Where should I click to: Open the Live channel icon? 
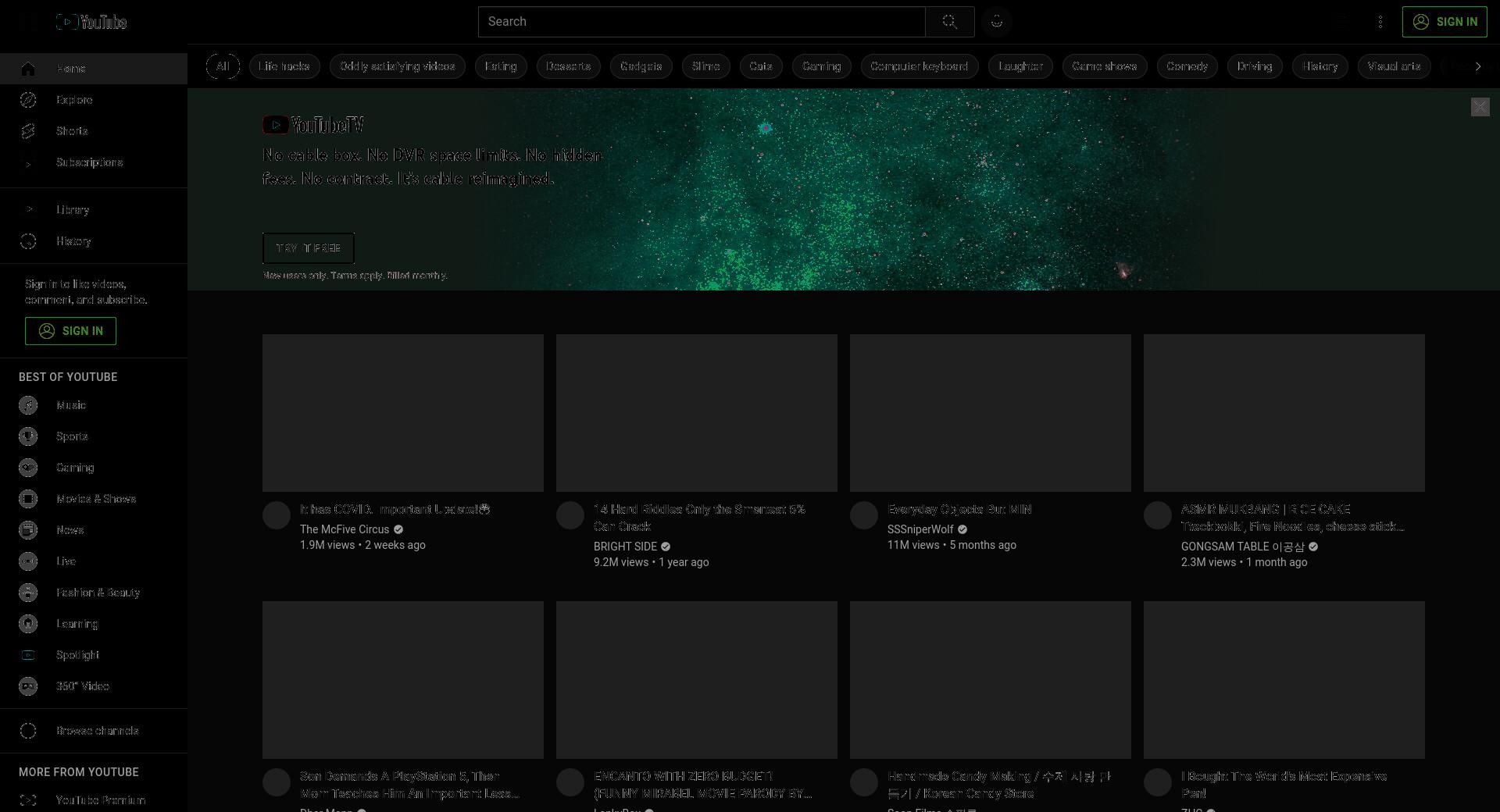point(28,561)
